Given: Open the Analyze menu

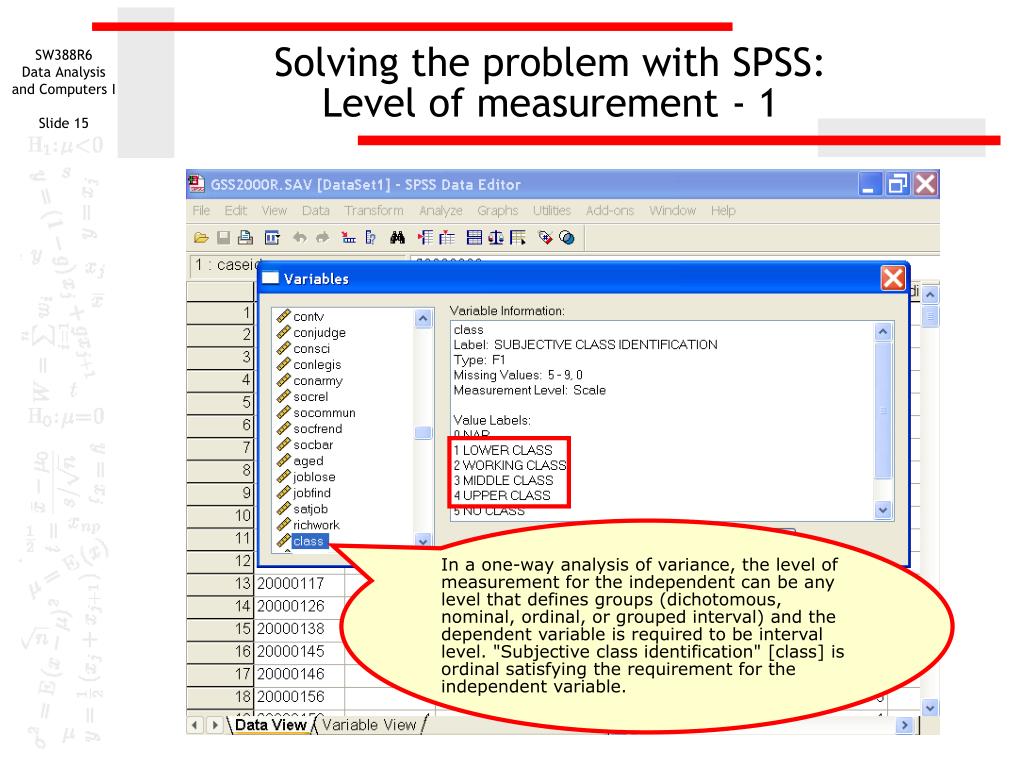Looking at the screenshot, I should coord(441,210).
